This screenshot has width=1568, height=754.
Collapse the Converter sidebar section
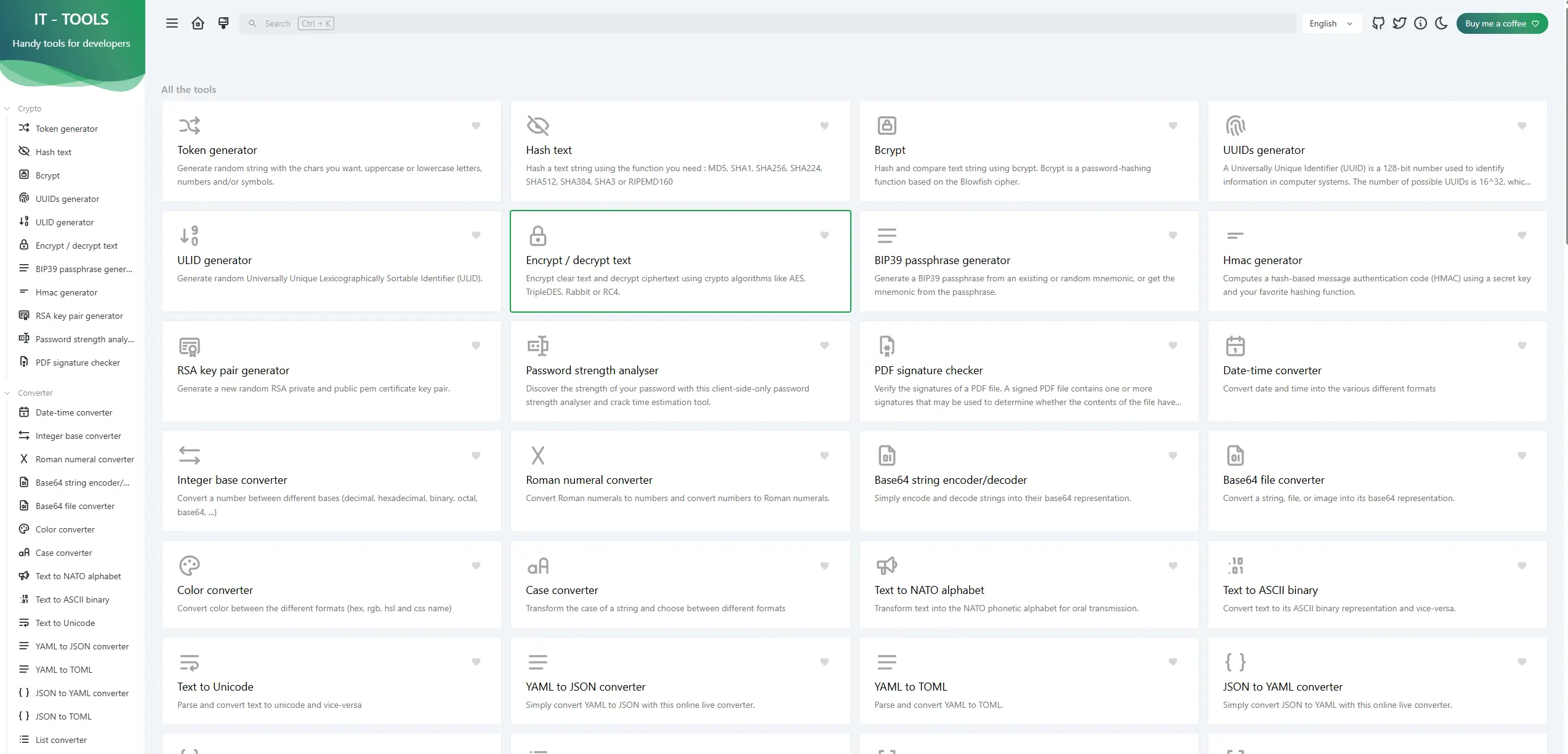(29, 393)
